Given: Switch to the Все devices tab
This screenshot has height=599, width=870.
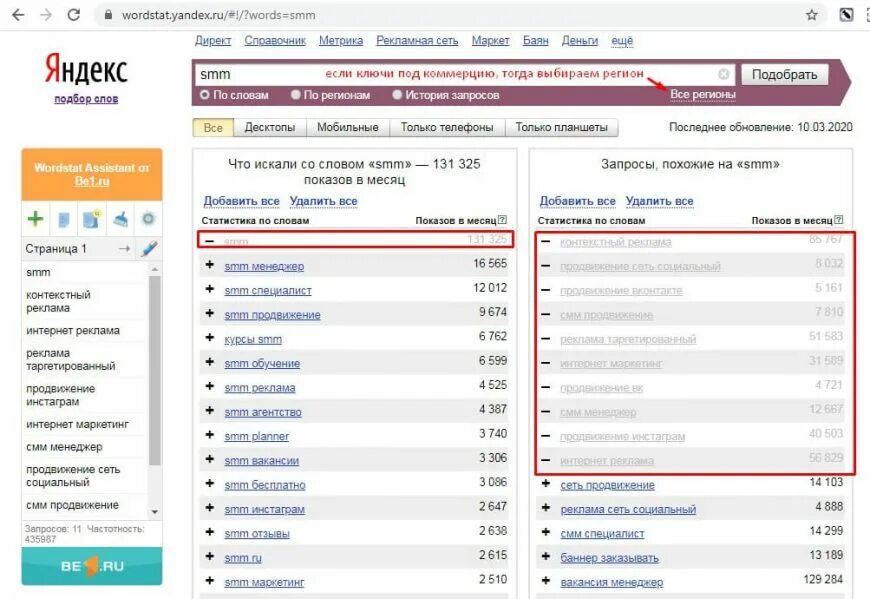Looking at the screenshot, I should pyautogui.click(x=213, y=128).
